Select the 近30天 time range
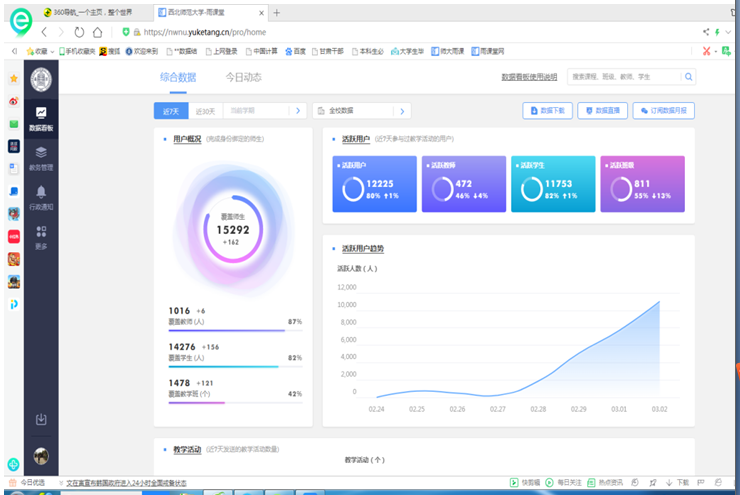 204,111
